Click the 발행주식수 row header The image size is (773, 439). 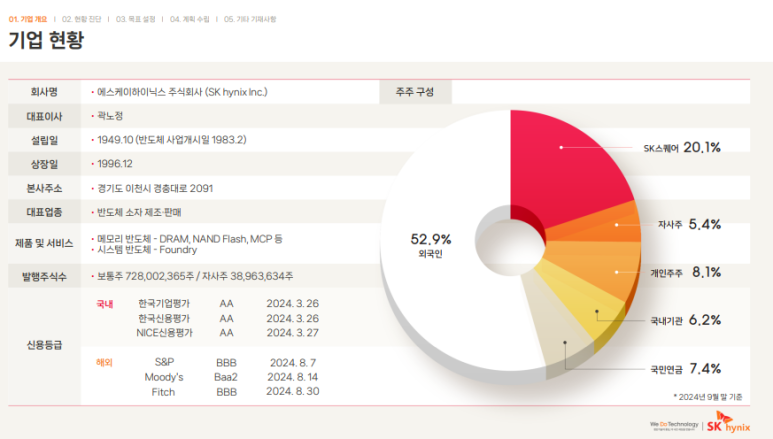click(44, 276)
